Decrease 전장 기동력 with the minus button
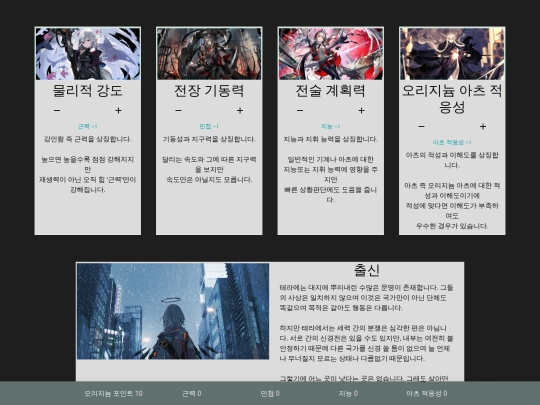This screenshot has width=540, height=405. (178, 111)
